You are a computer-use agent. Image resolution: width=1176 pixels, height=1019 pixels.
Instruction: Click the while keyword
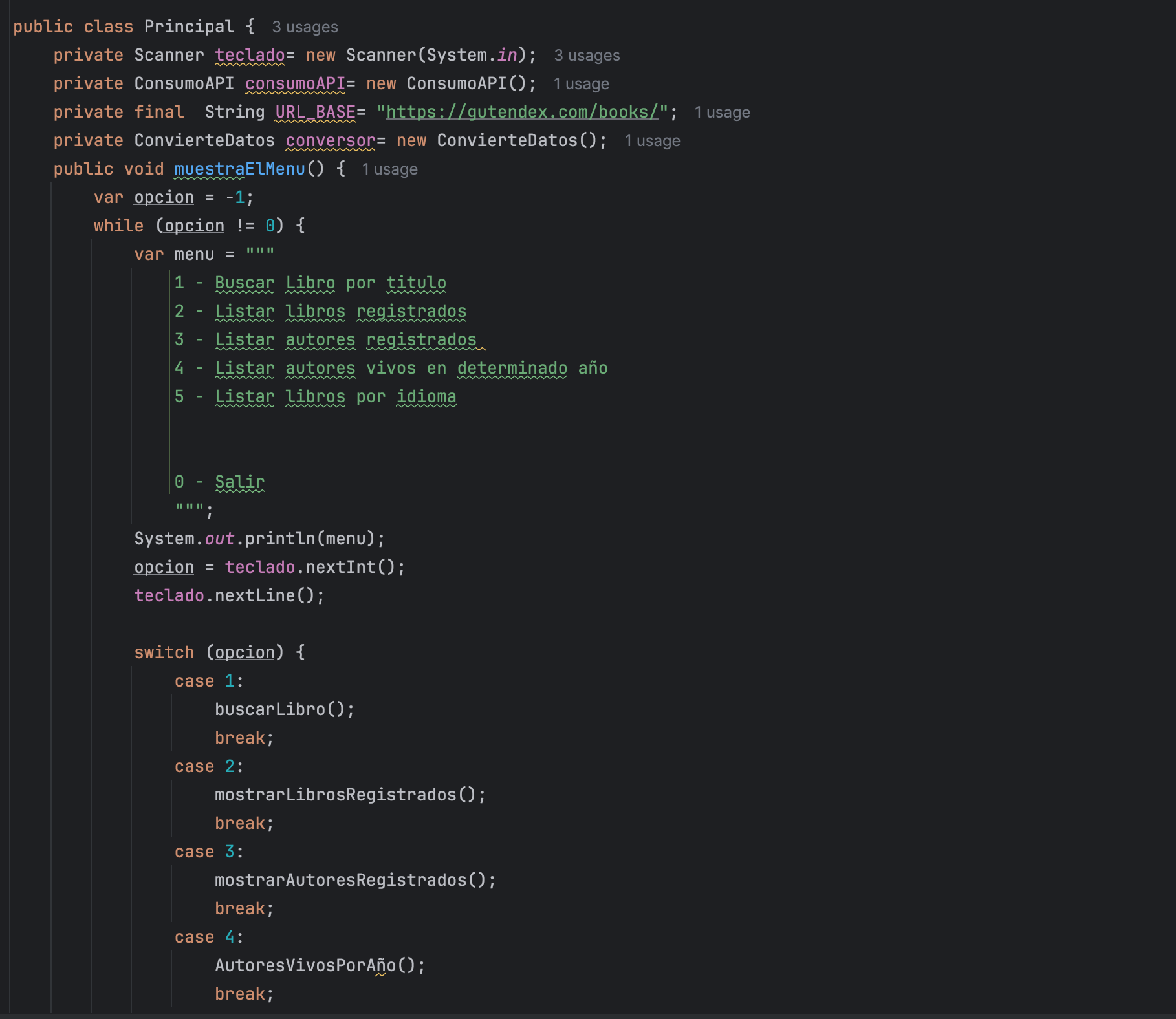point(118,226)
